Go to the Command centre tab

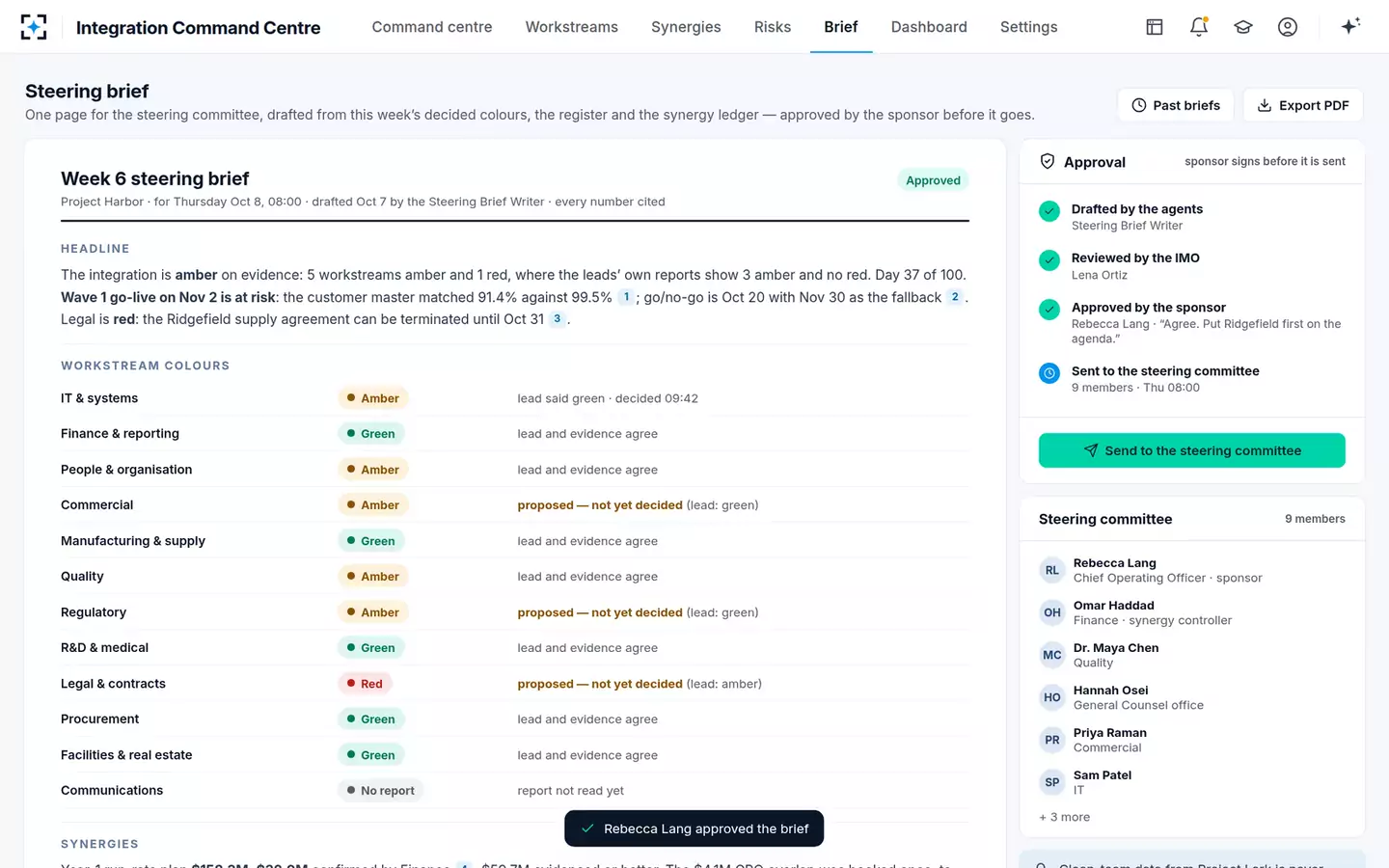[x=432, y=27]
